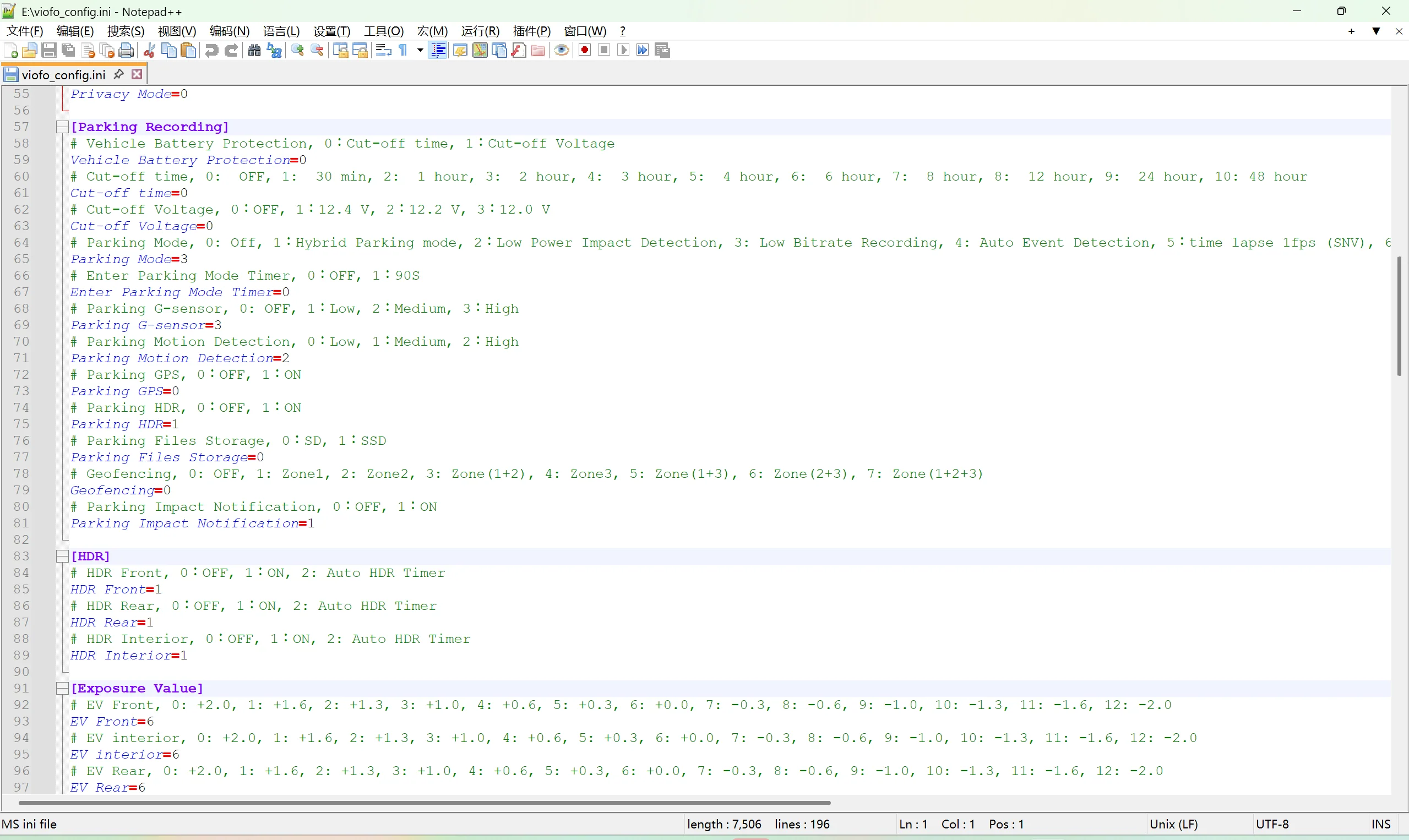This screenshot has height=840, width=1409.
Task: Create a new tab with the plus button
Action: (1351, 31)
